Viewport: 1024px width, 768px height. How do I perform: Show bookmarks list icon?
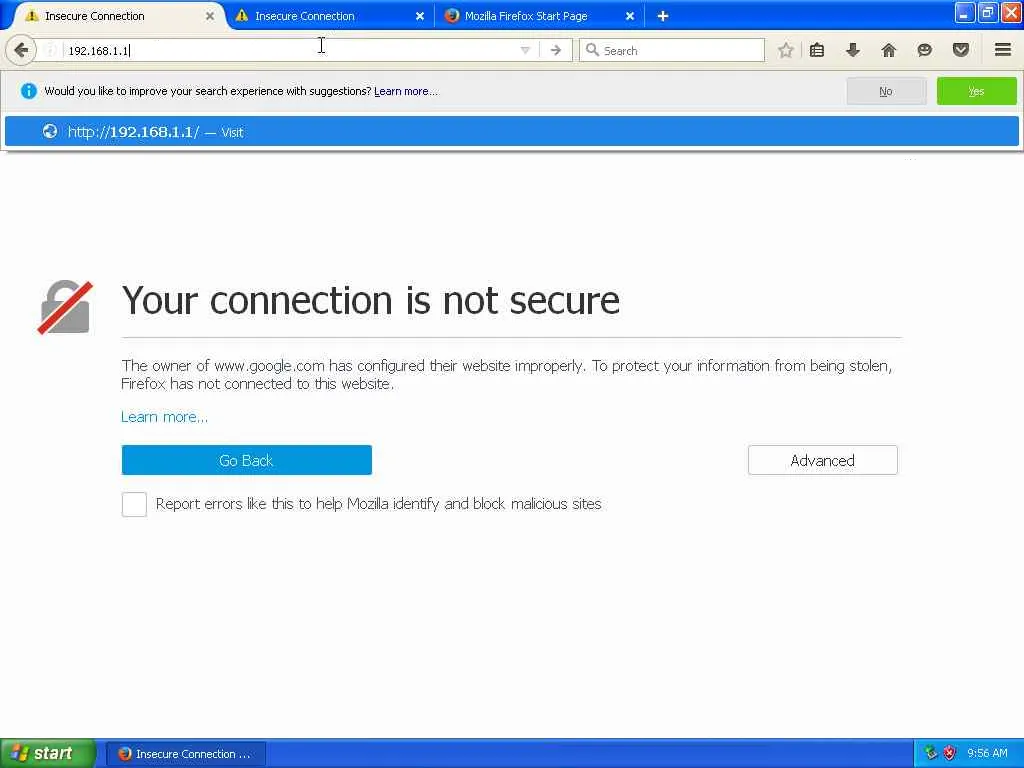tap(817, 50)
